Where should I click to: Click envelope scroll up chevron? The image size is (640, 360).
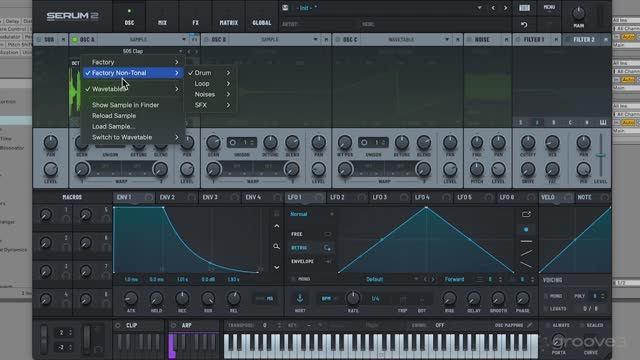276,226
